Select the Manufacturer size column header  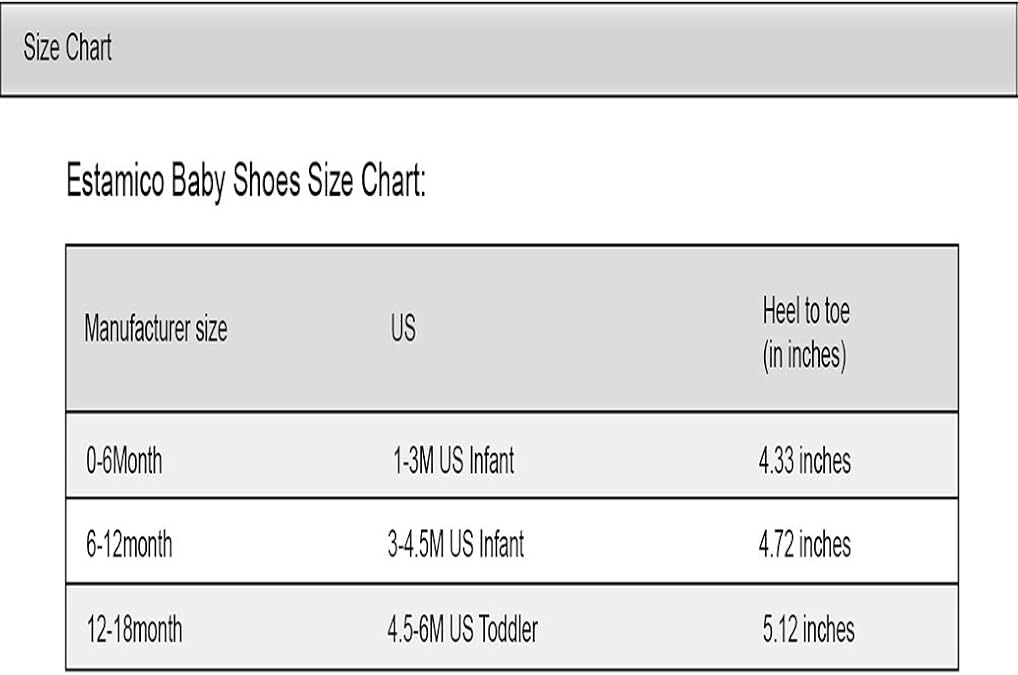pos(155,329)
